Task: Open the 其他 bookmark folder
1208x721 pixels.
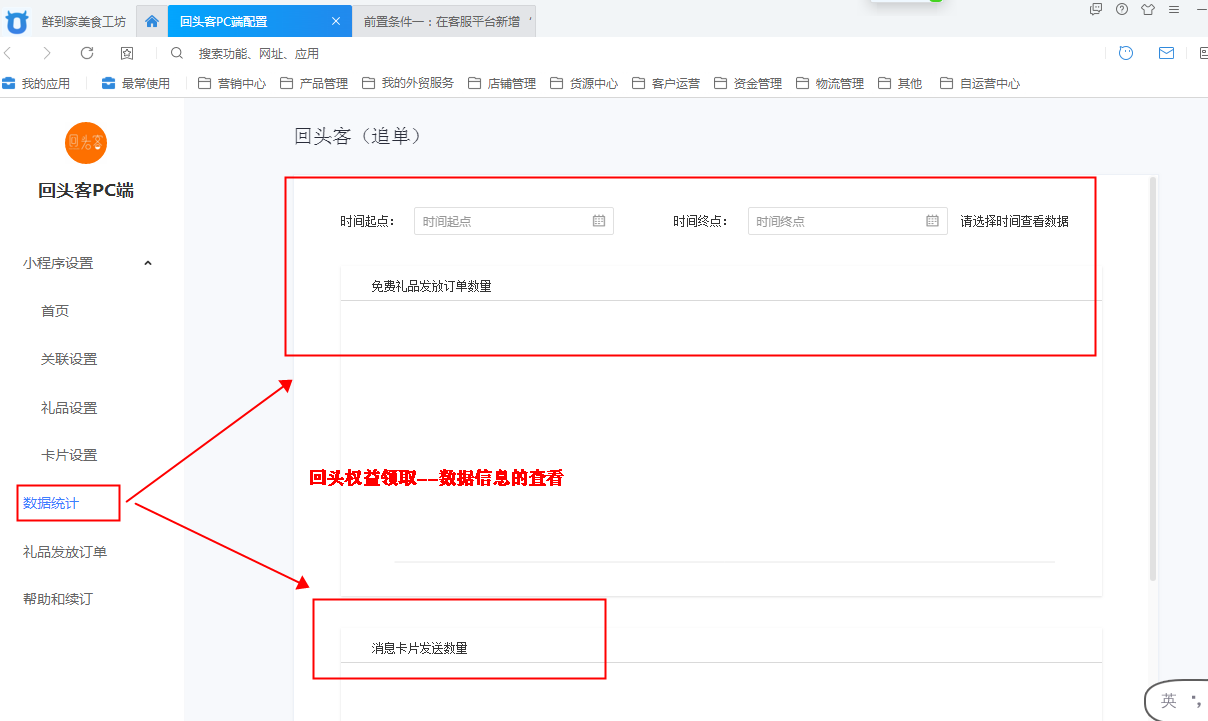Action: coord(900,84)
